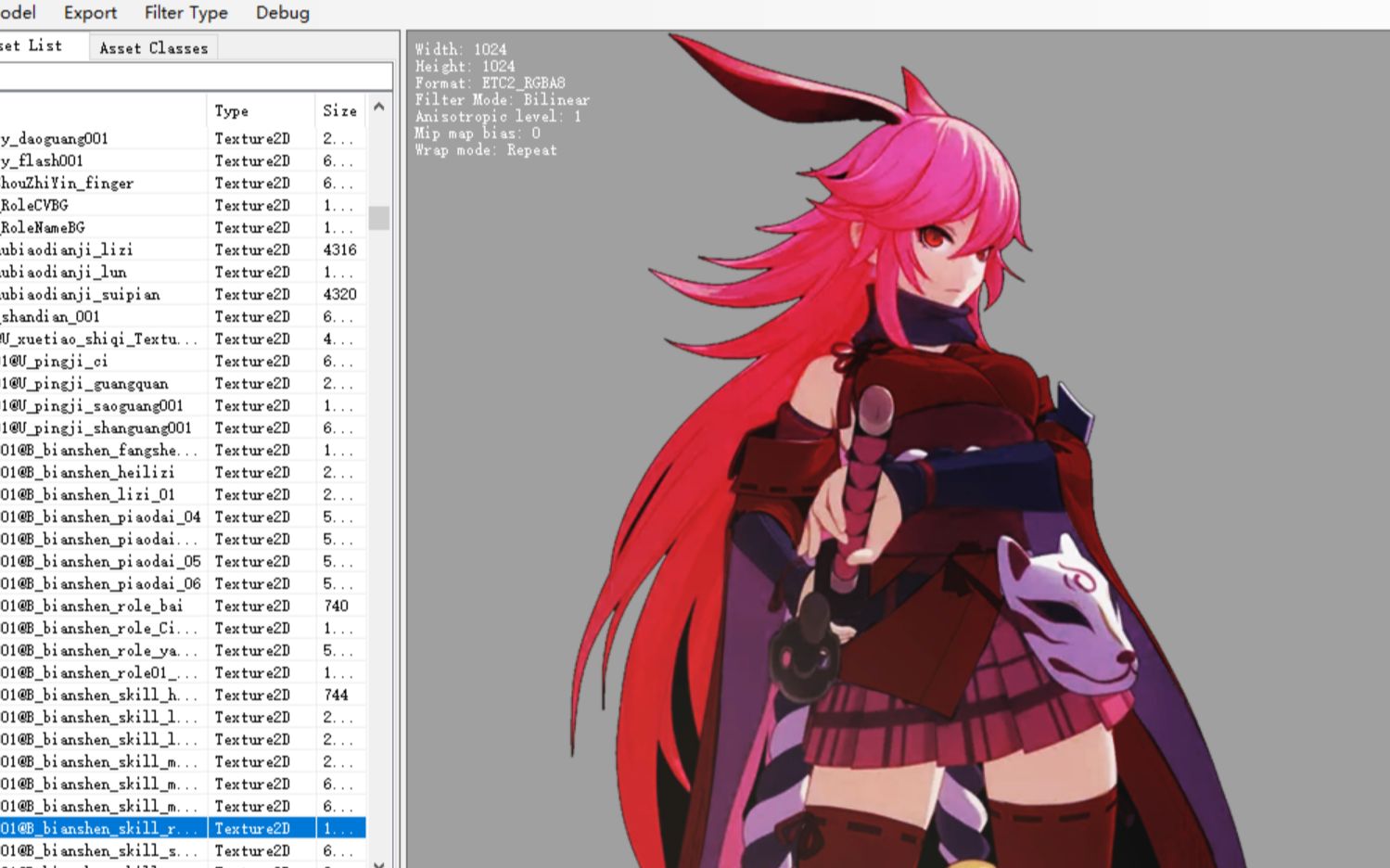Click the size value 4316
Viewport: 1390px width, 868px height.
(x=339, y=249)
